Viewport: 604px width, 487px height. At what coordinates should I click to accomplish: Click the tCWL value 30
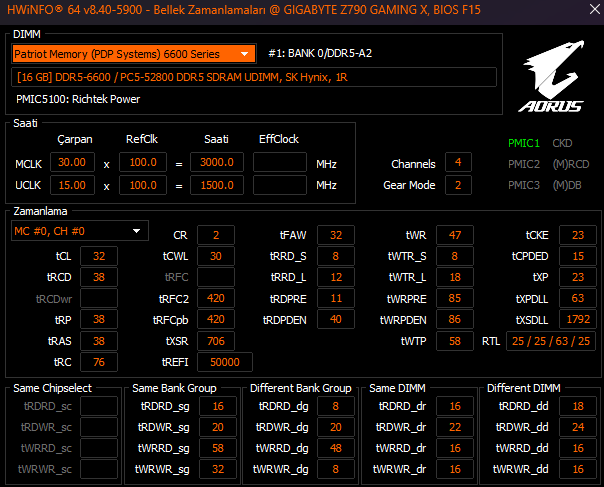[216, 256]
